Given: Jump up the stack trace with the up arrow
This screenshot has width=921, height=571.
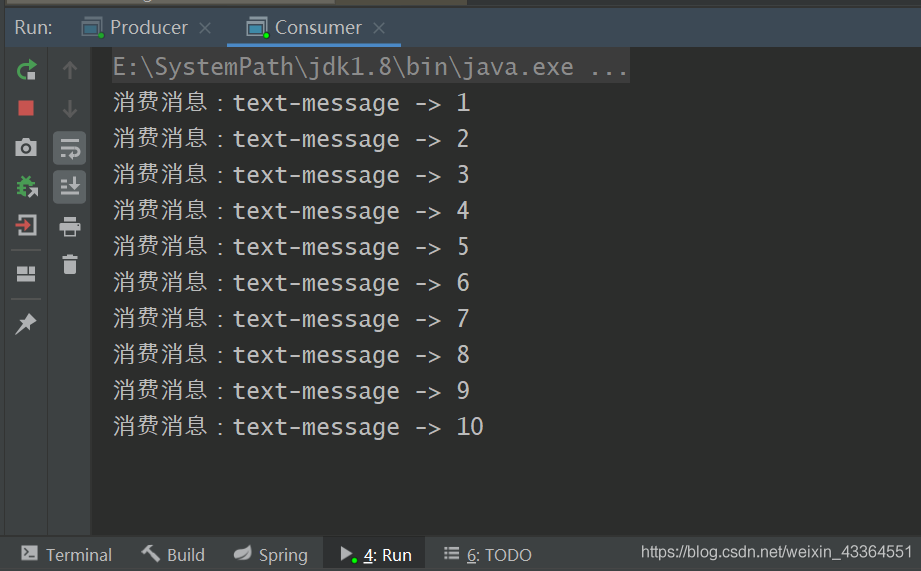Looking at the screenshot, I should point(70,70).
